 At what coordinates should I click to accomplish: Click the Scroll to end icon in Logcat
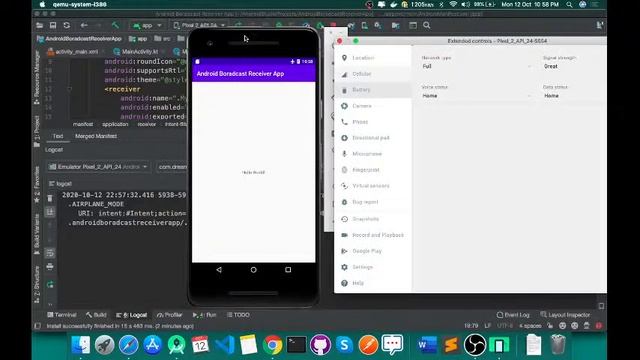[50, 212]
